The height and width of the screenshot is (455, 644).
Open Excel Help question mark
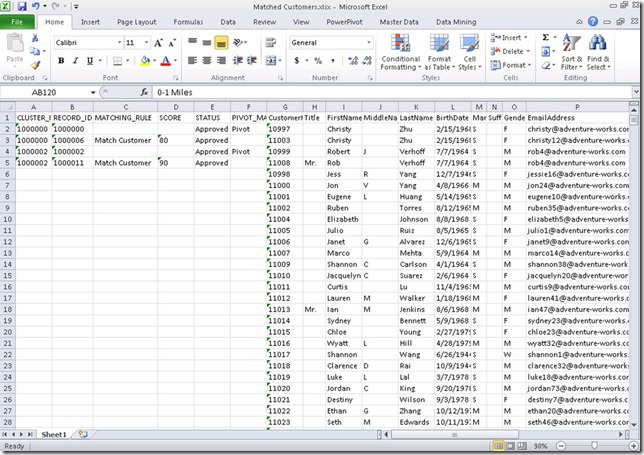tap(593, 21)
